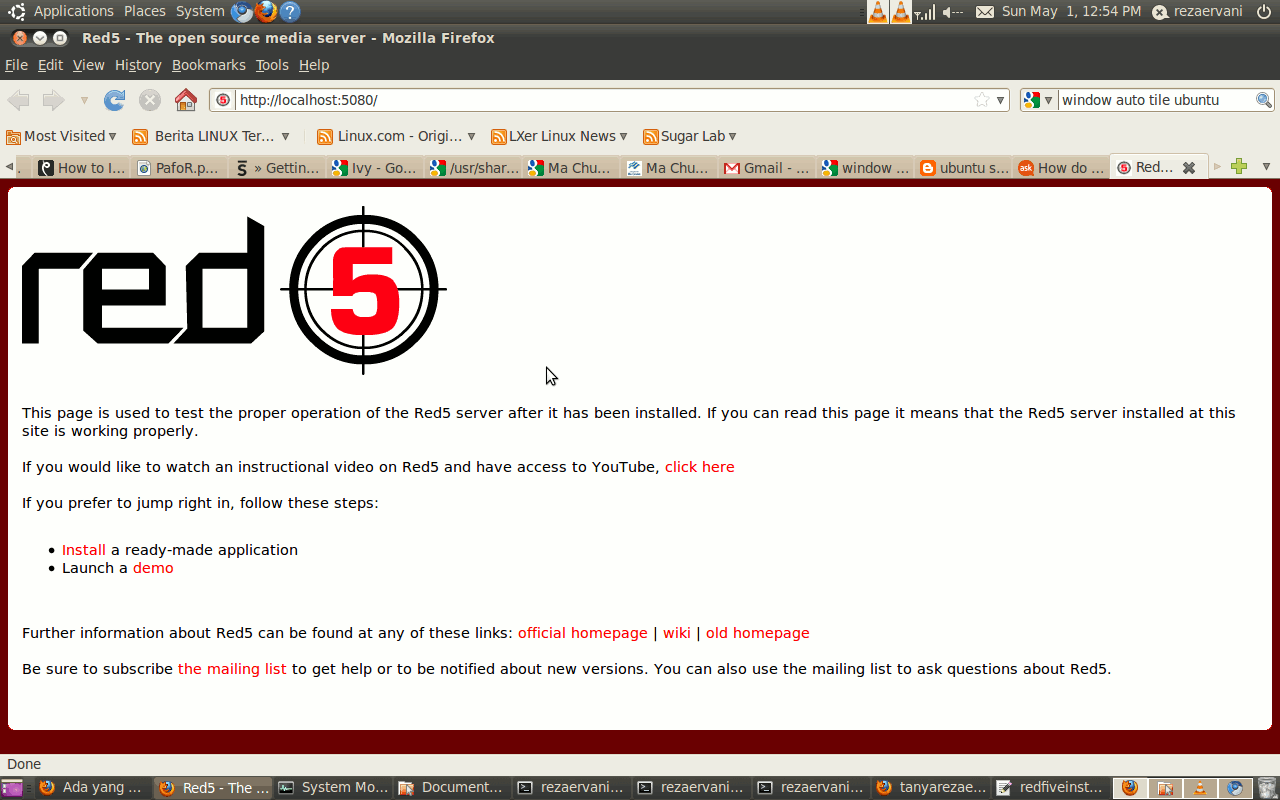
Task: Click 'the mailing list' link
Action: pyautogui.click(x=232, y=669)
